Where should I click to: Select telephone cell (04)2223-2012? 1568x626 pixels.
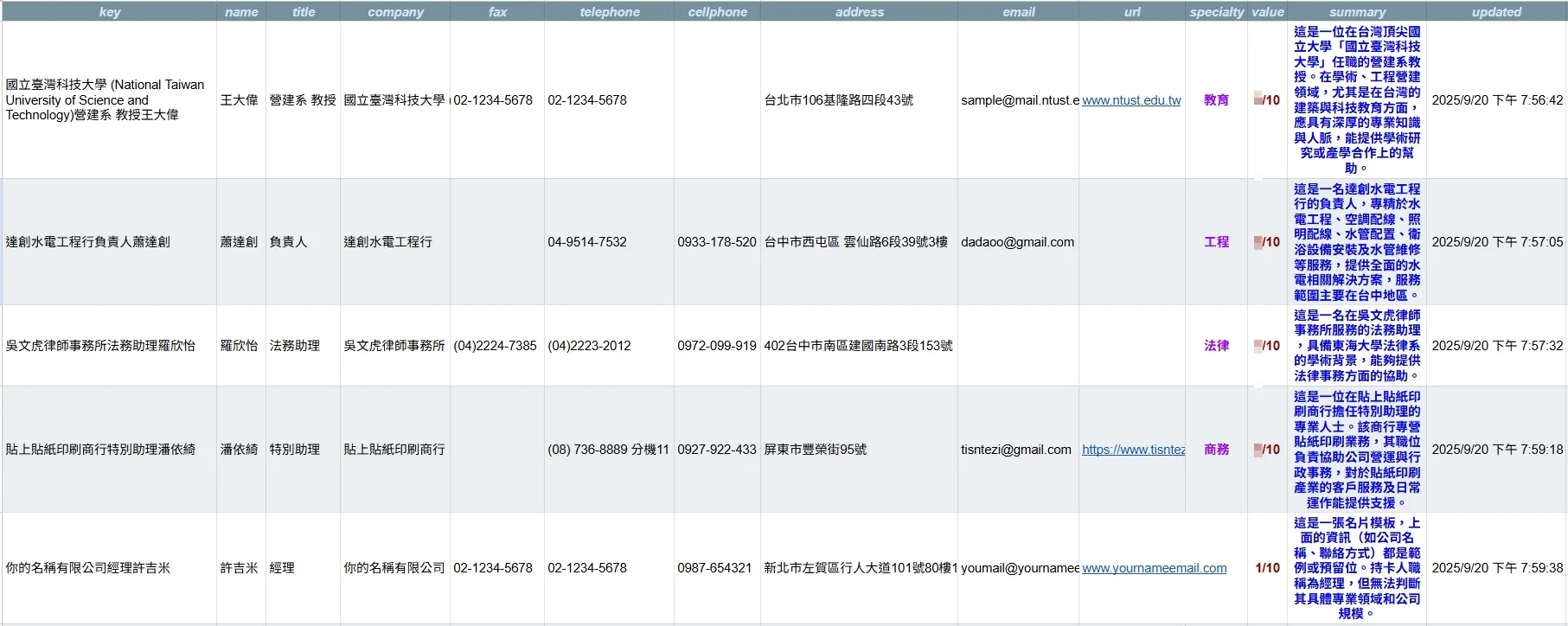(609, 346)
